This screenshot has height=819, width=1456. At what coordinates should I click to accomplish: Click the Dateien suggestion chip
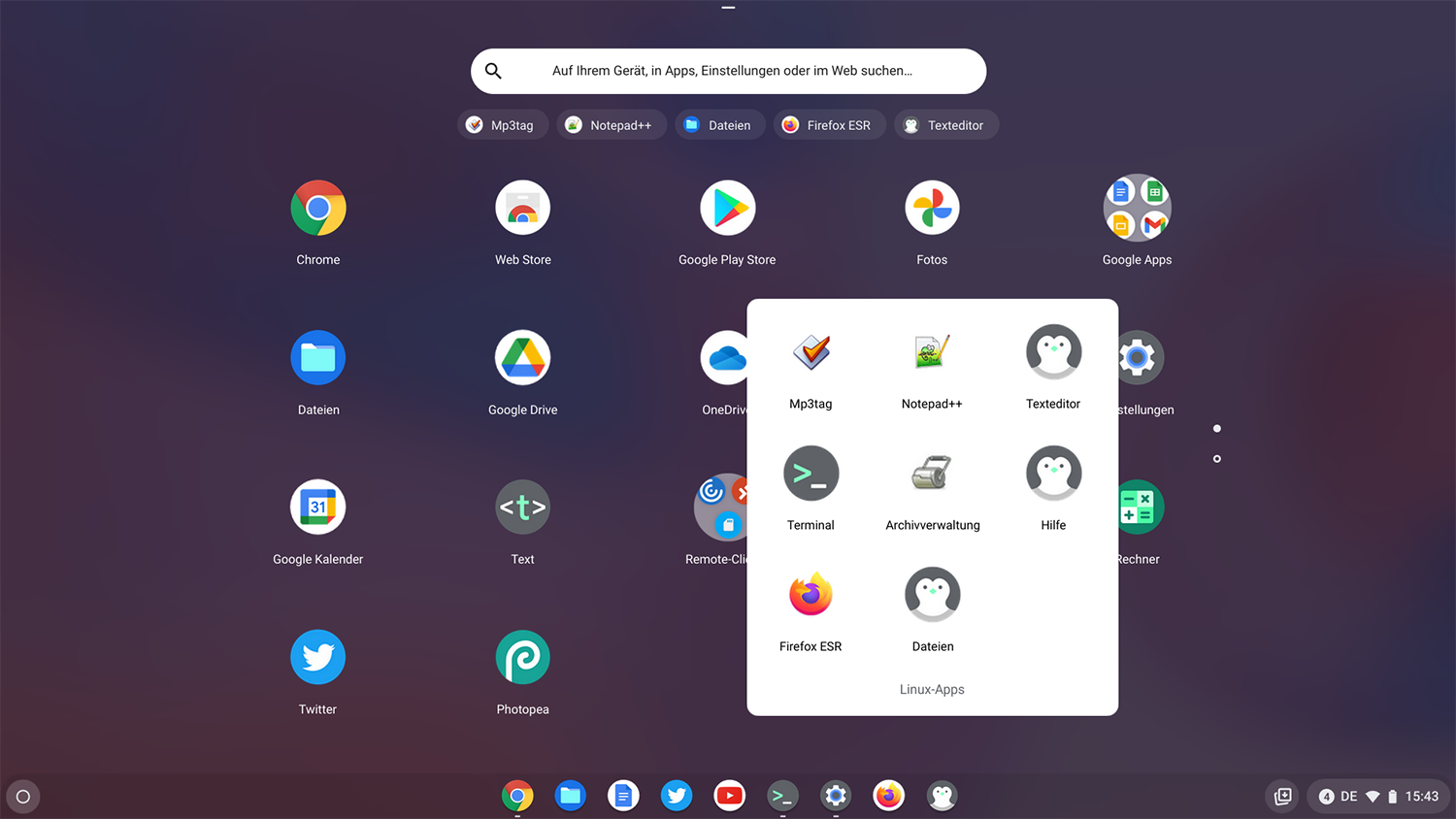719,125
